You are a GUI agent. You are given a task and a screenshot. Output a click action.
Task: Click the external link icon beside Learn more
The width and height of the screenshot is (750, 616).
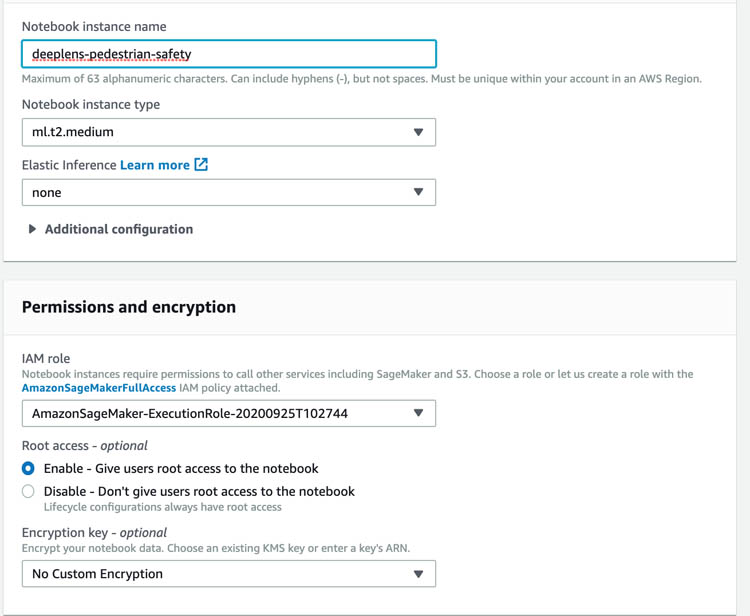[x=201, y=165]
